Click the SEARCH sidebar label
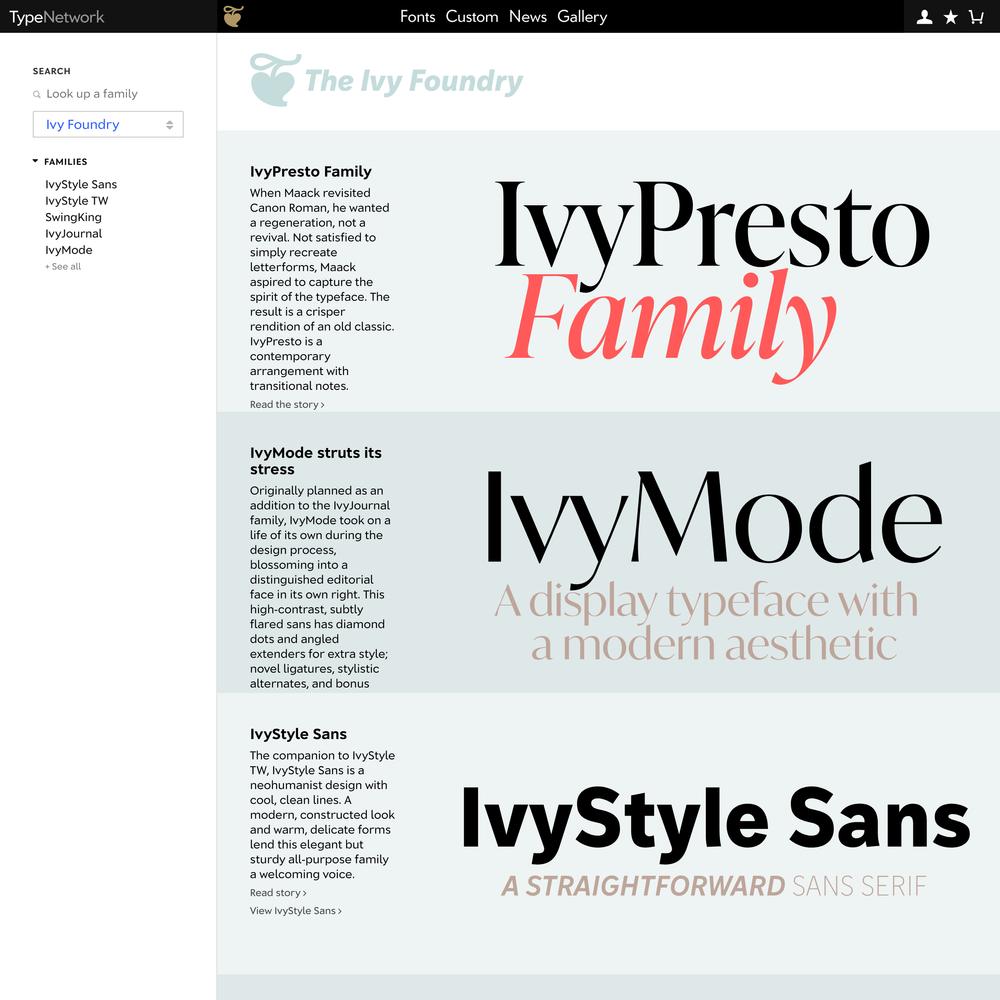Viewport: 1000px width, 1000px height. pos(52,71)
